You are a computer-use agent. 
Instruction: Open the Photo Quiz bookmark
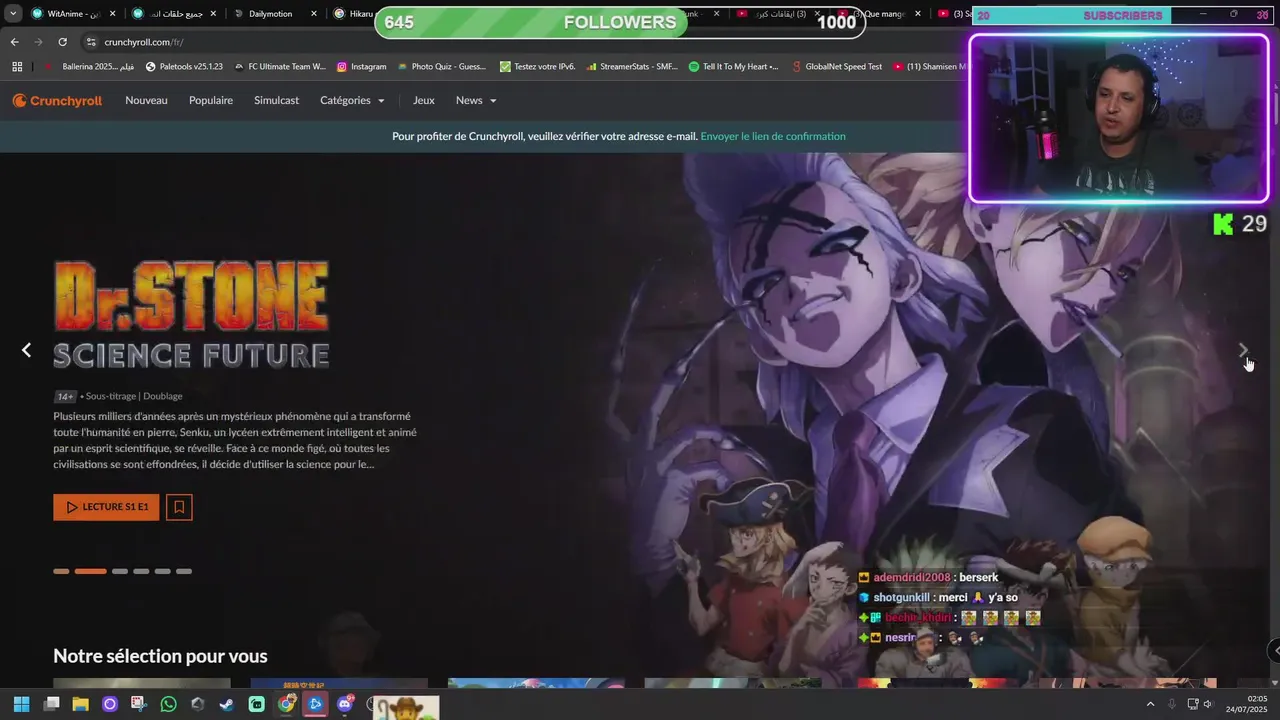pos(441,66)
